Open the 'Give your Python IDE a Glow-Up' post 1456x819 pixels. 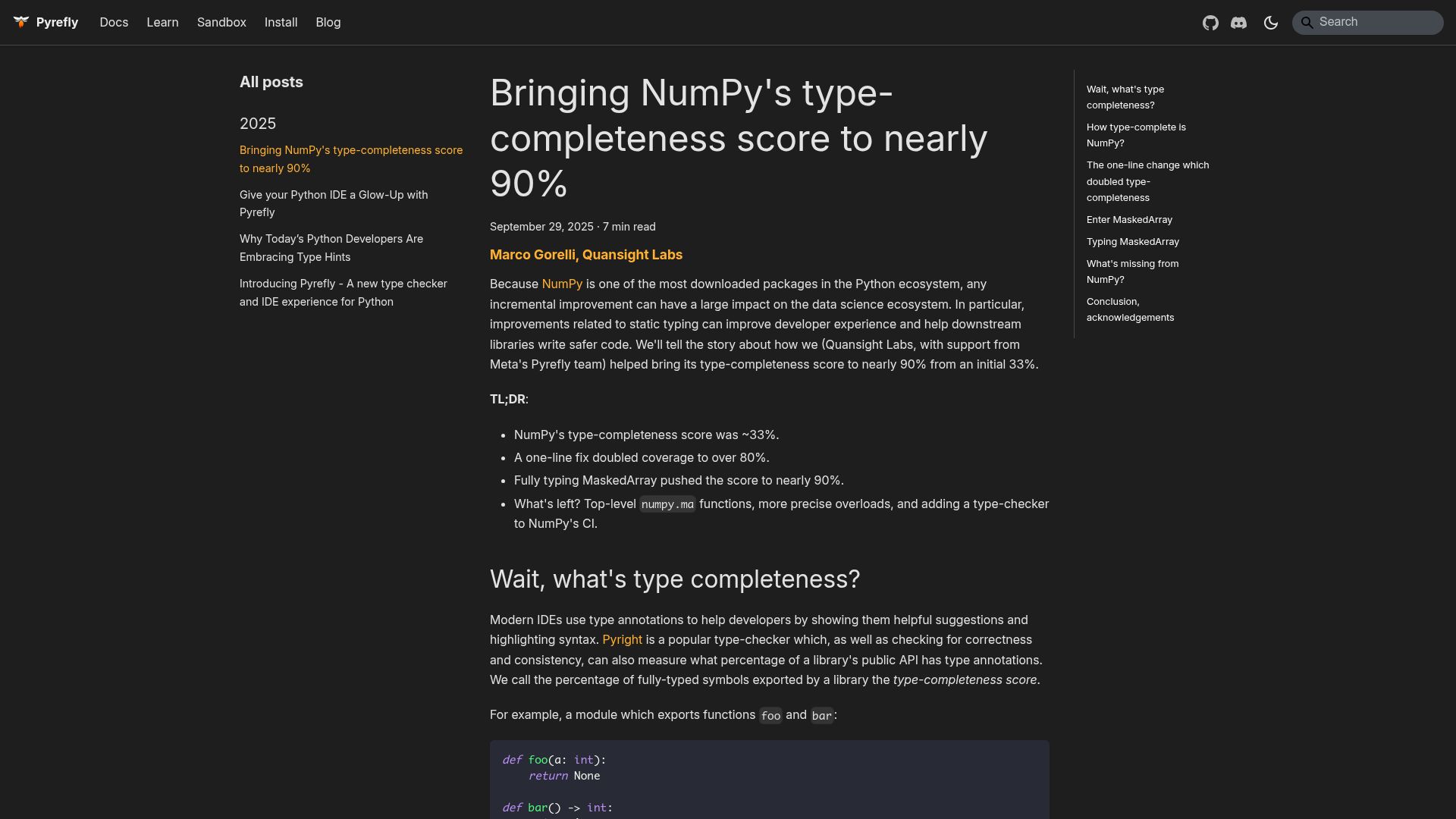[334, 203]
